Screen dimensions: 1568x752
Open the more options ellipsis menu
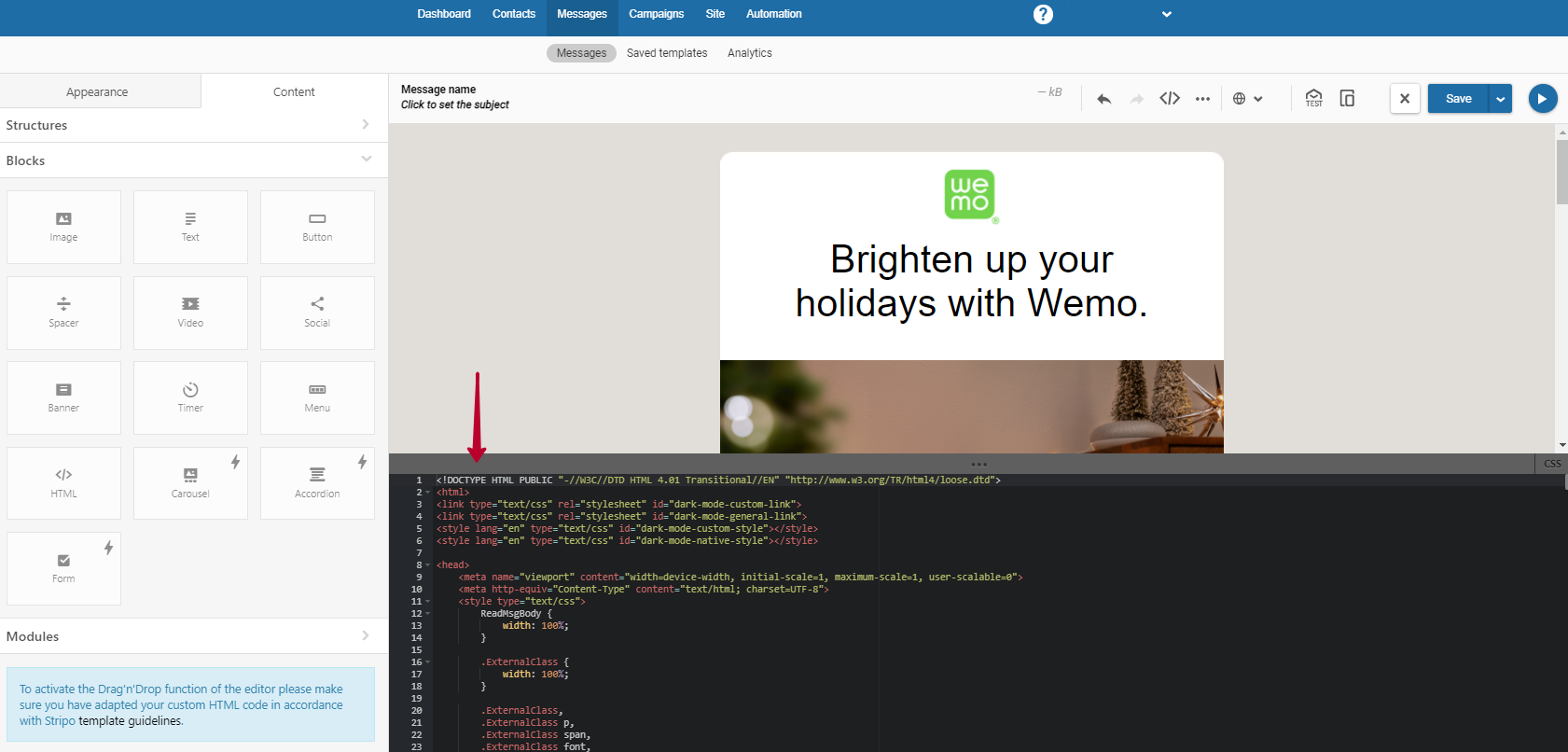tap(1203, 99)
